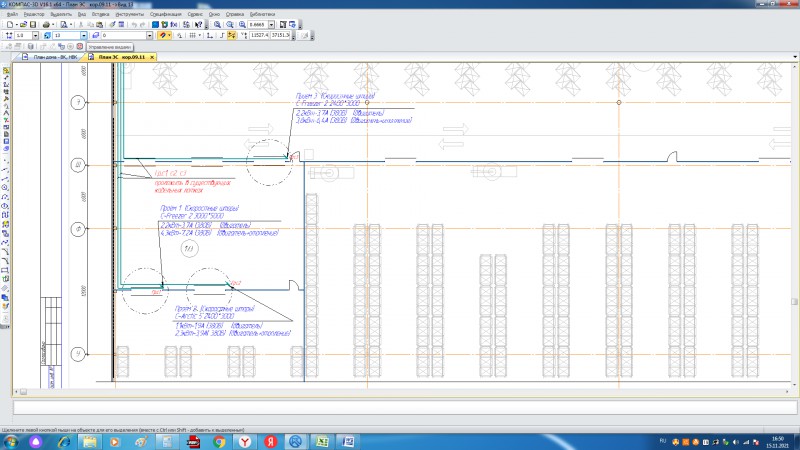Screen dimensions: 800x450
Task: Select the circle tool in left toolbar
Action: pyautogui.click(x=5, y=187)
